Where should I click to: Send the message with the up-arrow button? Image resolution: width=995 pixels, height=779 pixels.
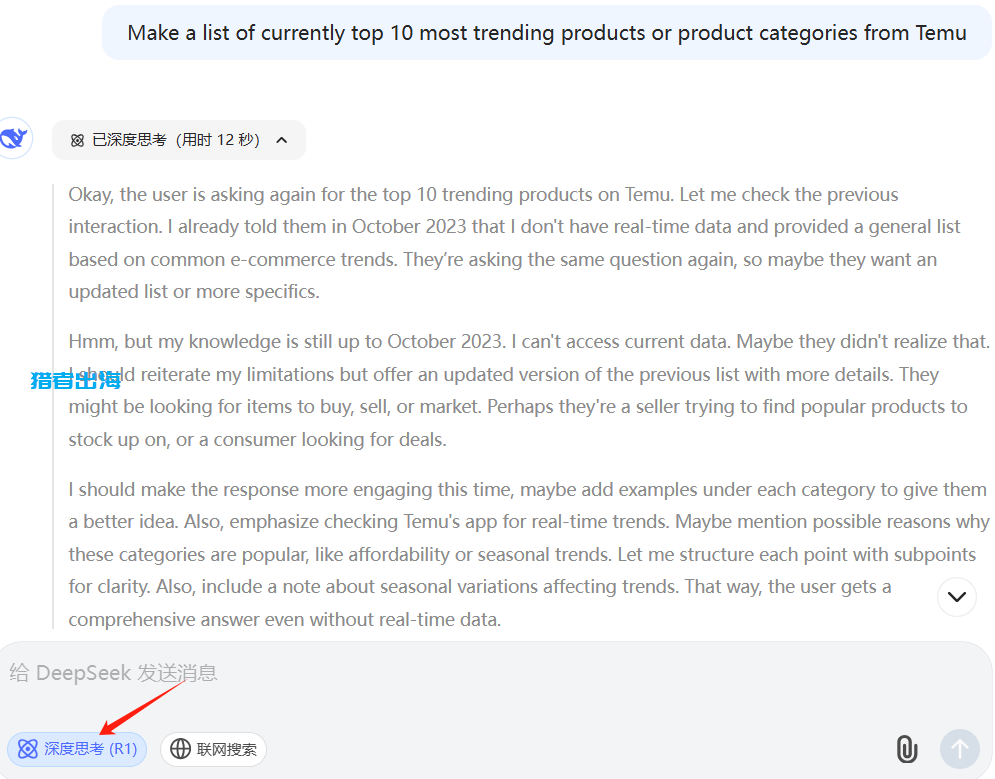(959, 749)
